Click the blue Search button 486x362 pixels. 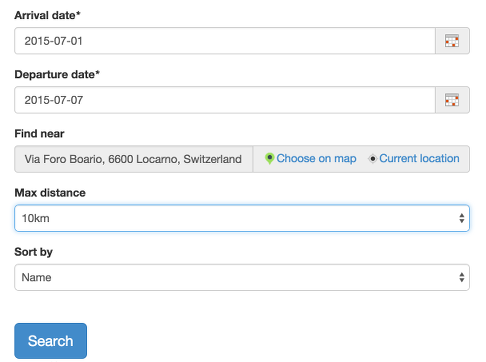[51, 341]
